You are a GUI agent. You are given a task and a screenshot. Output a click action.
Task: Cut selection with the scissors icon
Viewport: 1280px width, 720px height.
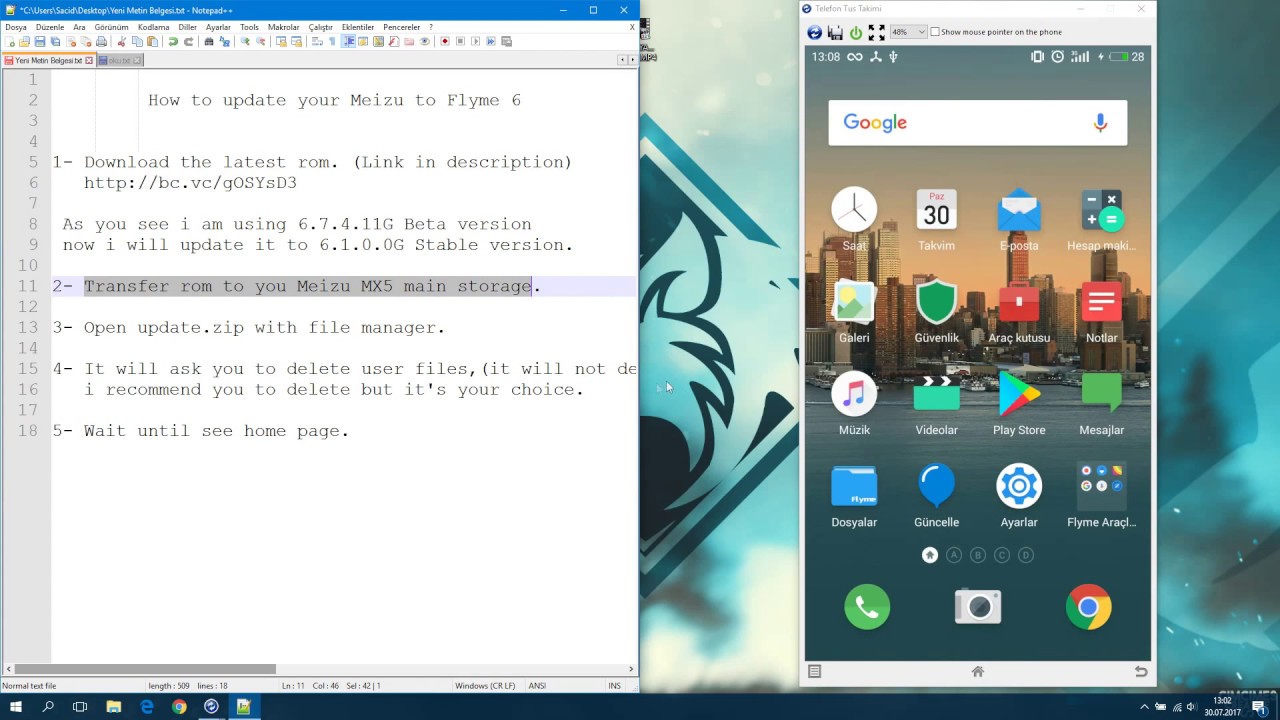click(x=122, y=42)
